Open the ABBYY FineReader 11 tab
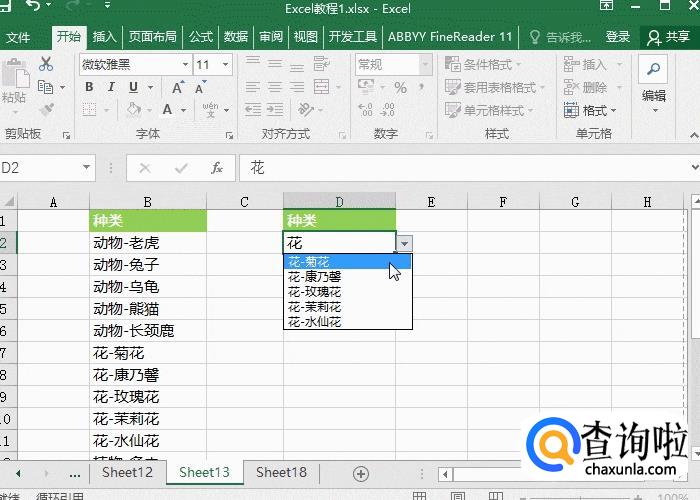700x500 pixels. (450, 37)
